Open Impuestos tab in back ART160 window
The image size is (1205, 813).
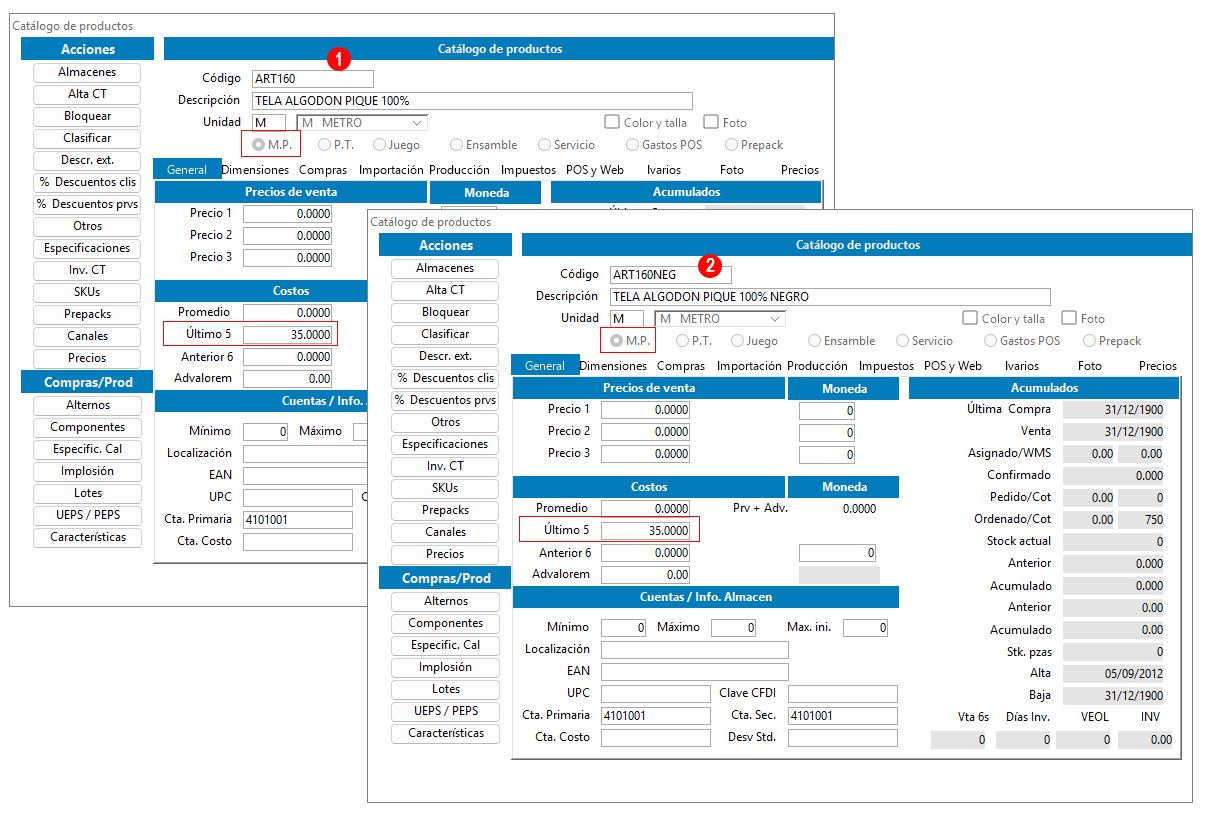point(528,170)
